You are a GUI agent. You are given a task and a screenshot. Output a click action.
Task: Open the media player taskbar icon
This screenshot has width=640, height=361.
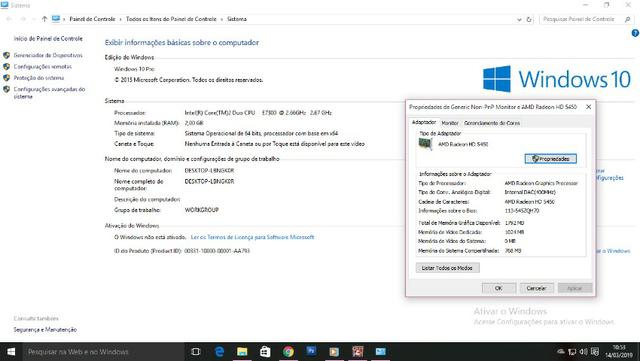pyautogui.click(x=334, y=352)
